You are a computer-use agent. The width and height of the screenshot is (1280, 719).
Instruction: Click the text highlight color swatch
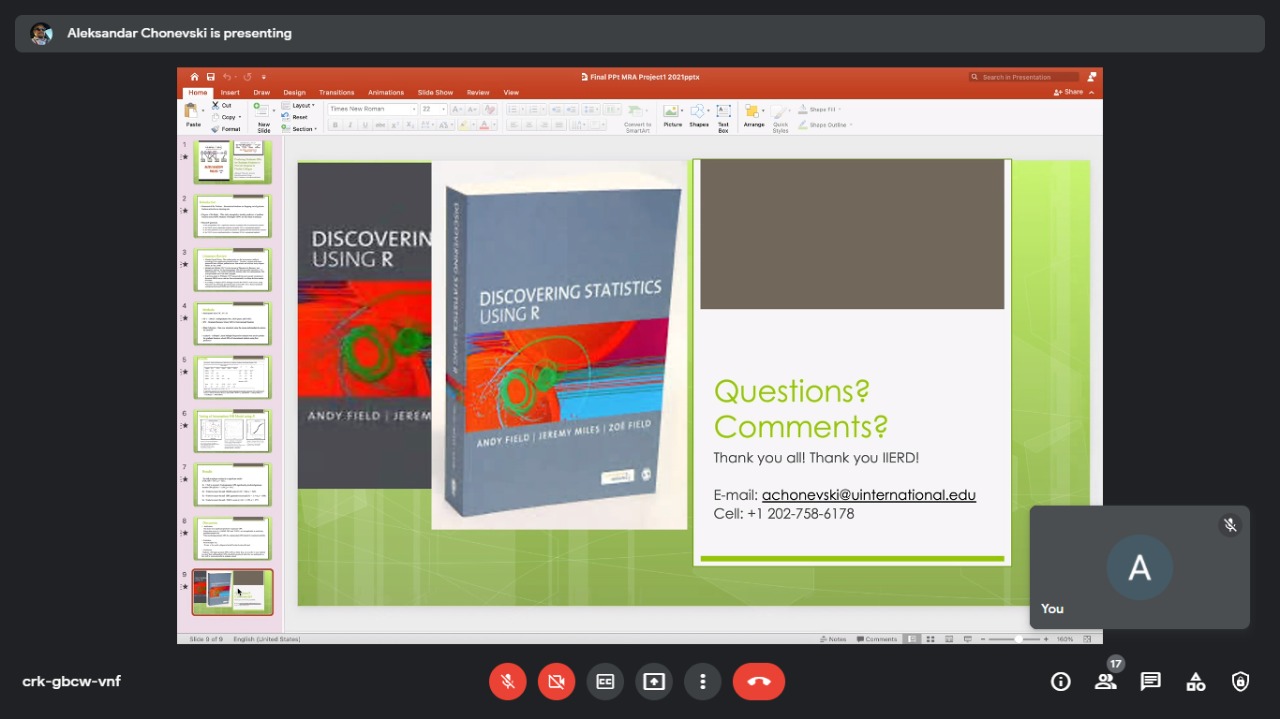(x=462, y=125)
